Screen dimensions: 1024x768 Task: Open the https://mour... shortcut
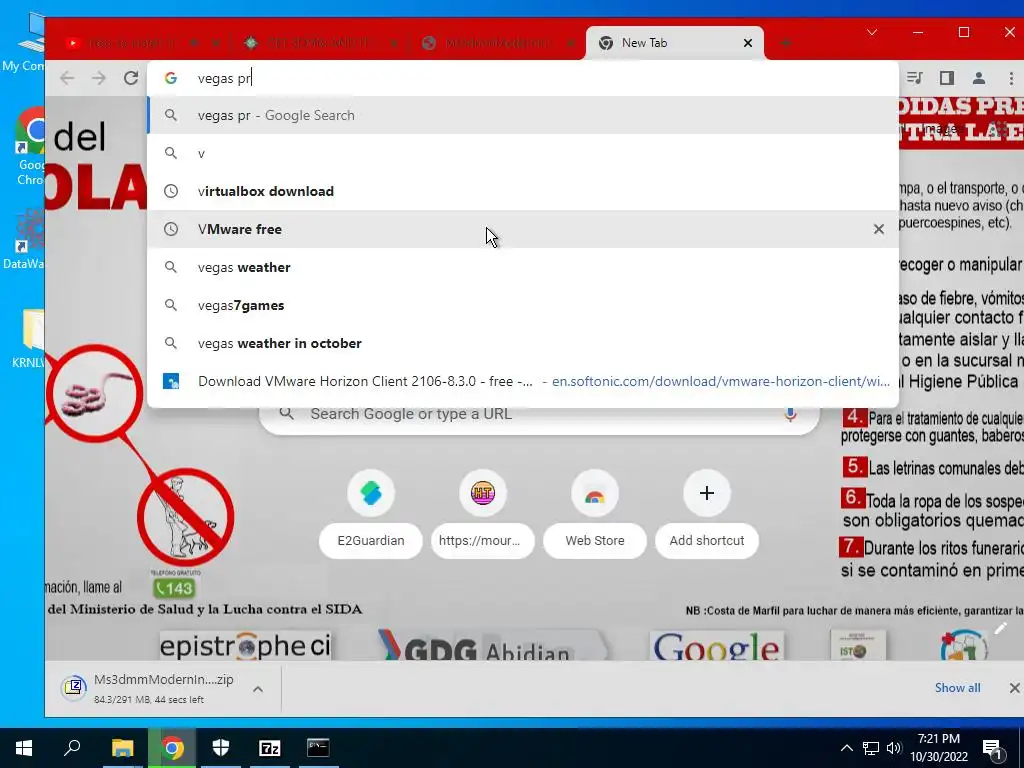[x=483, y=513]
